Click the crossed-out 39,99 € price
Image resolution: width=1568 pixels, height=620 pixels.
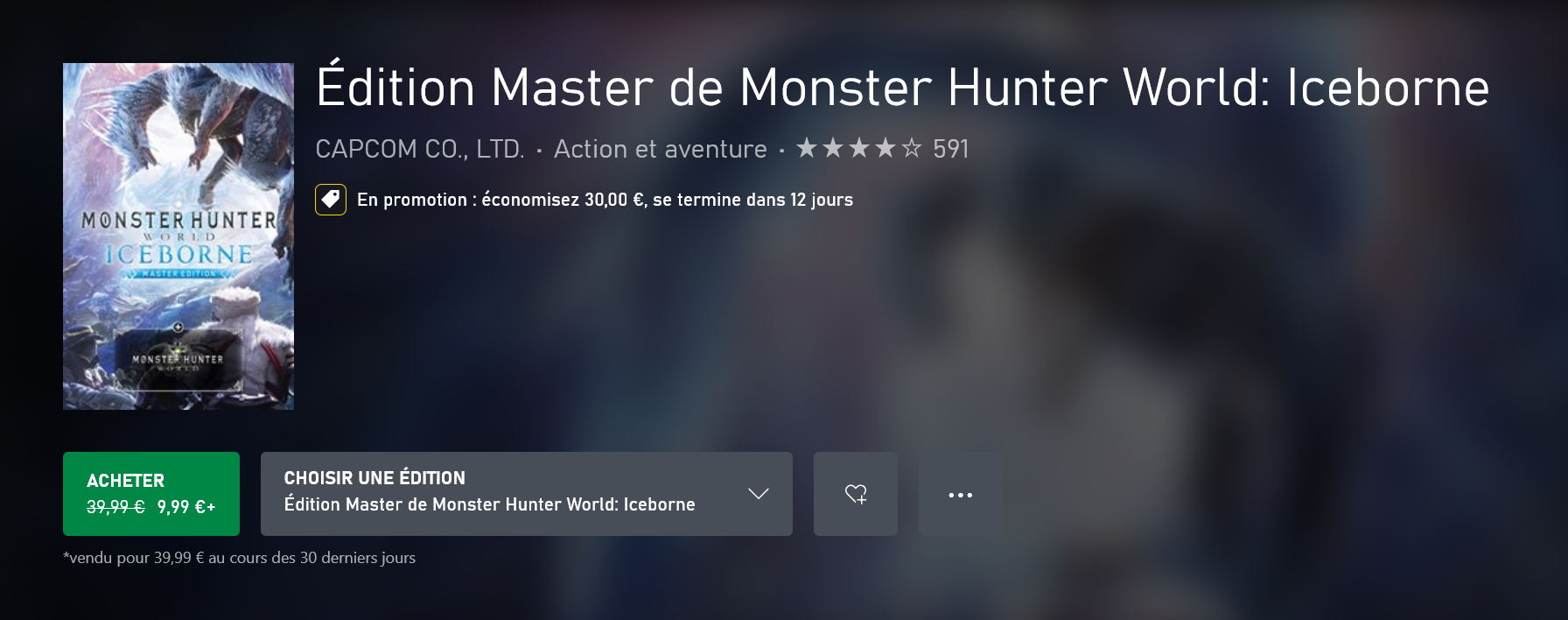(x=115, y=507)
